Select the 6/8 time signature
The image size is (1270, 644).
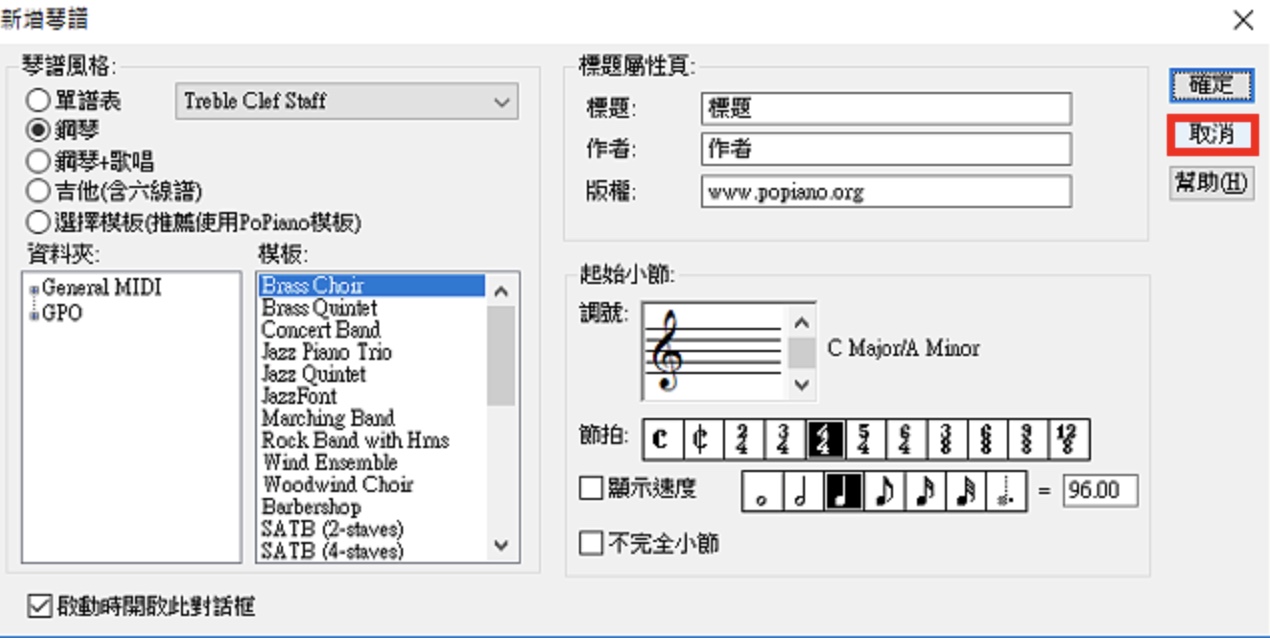(x=988, y=439)
